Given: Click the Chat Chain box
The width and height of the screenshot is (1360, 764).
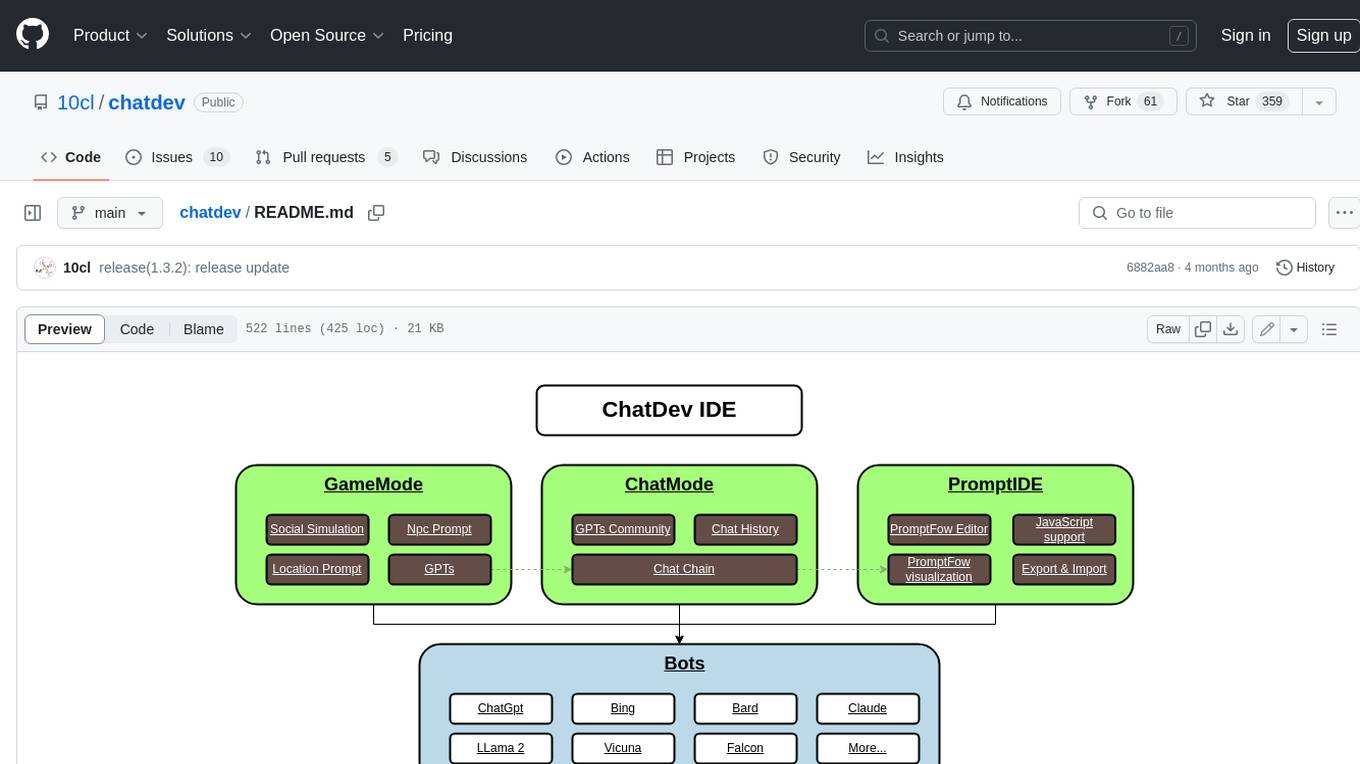Looking at the screenshot, I should 684,569.
